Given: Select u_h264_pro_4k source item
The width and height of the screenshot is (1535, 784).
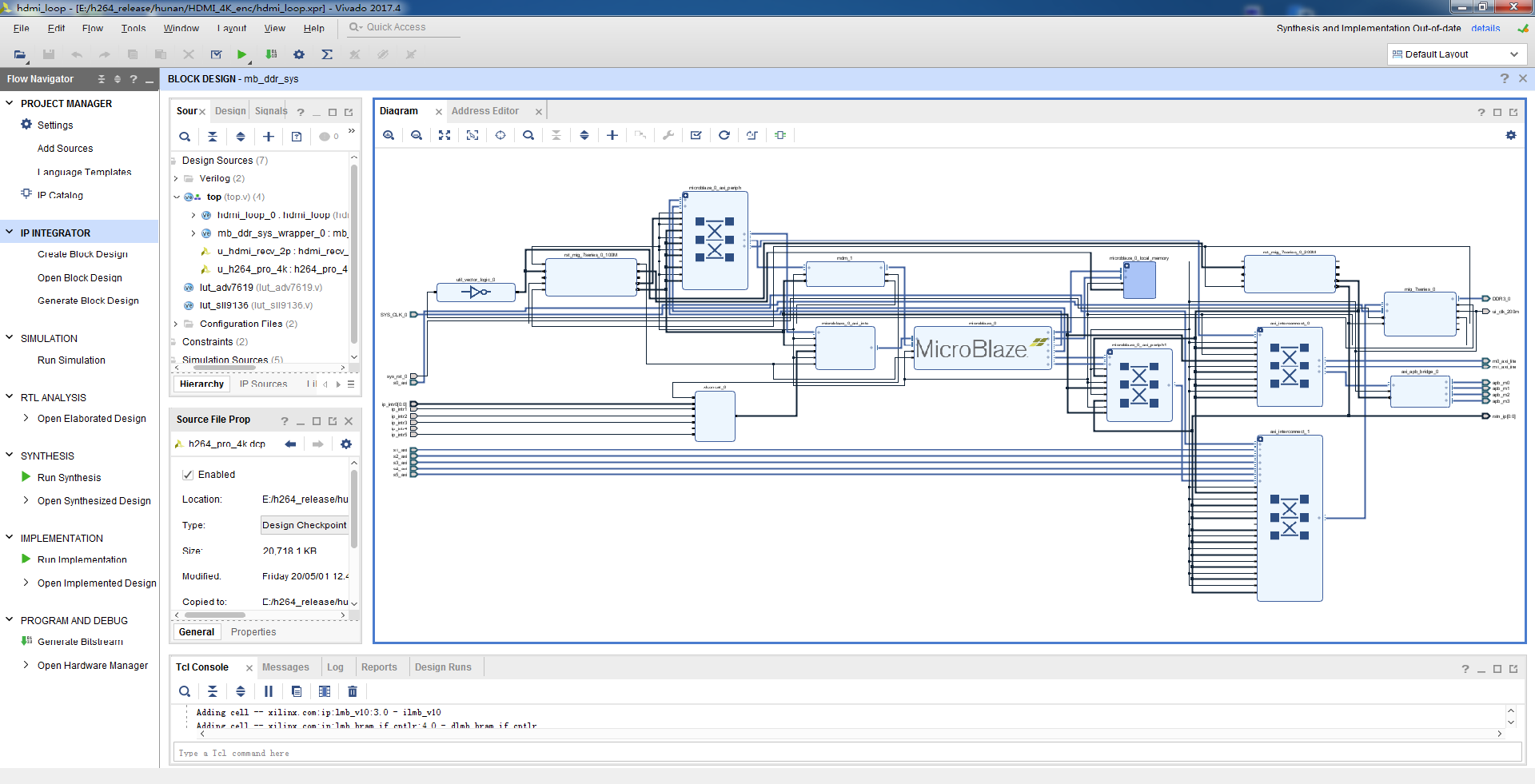Looking at the screenshot, I should pos(282,269).
